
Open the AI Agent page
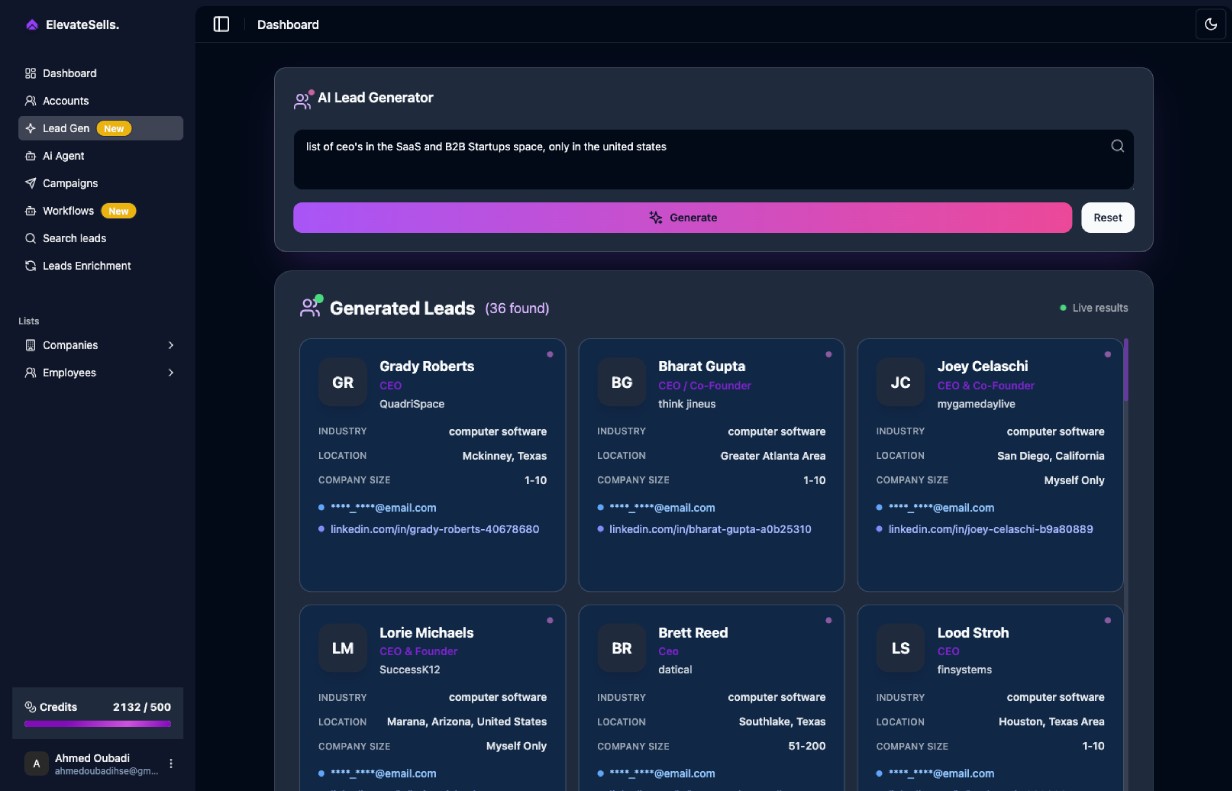(63, 156)
